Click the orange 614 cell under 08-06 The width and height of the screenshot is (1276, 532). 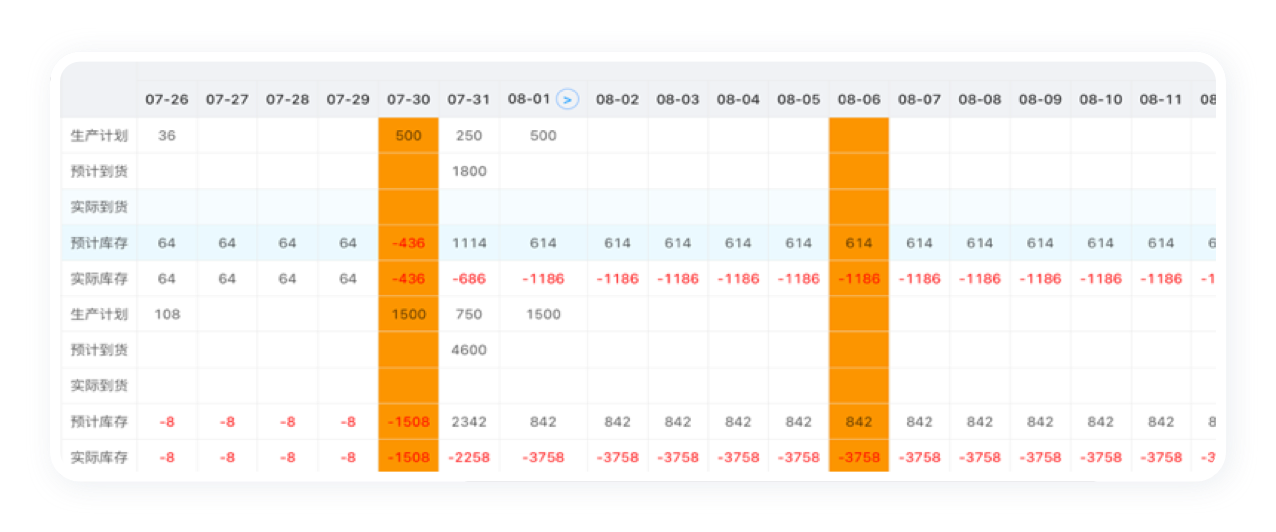(859, 243)
